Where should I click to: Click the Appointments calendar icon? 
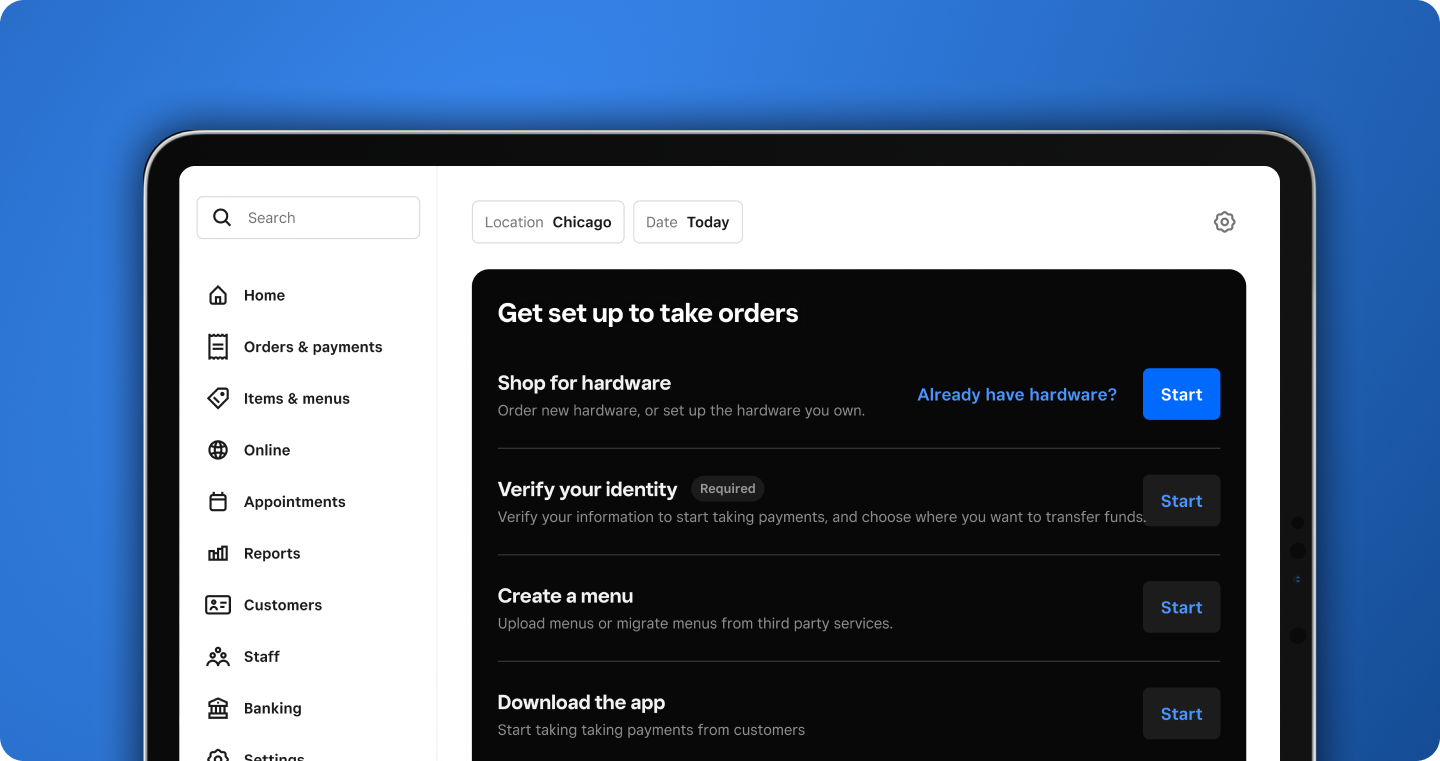click(x=218, y=501)
